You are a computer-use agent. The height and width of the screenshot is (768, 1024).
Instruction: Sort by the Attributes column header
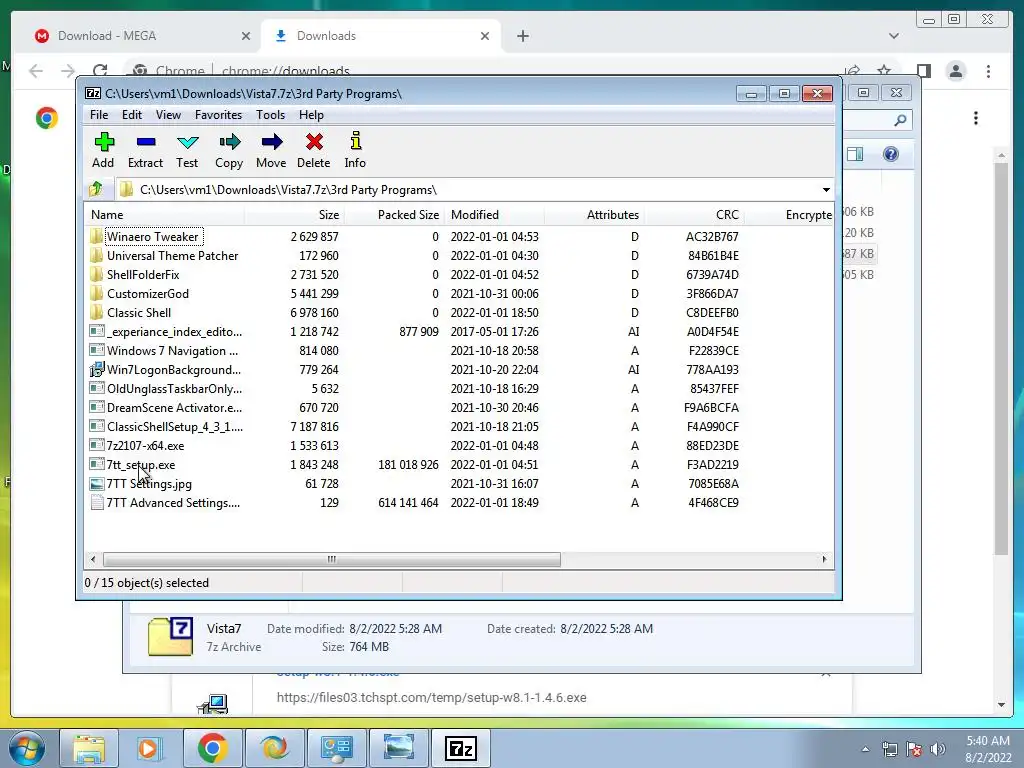point(594,215)
